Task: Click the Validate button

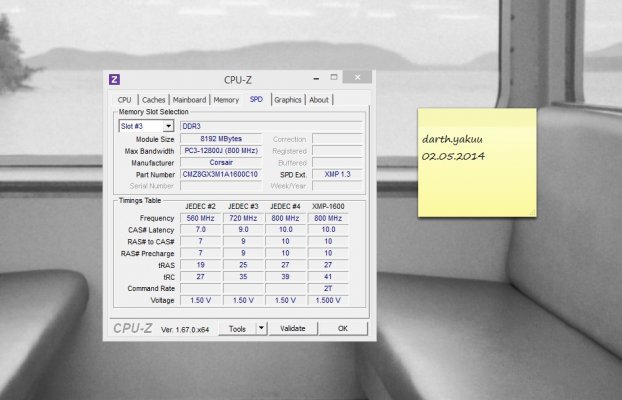Action: point(293,329)
